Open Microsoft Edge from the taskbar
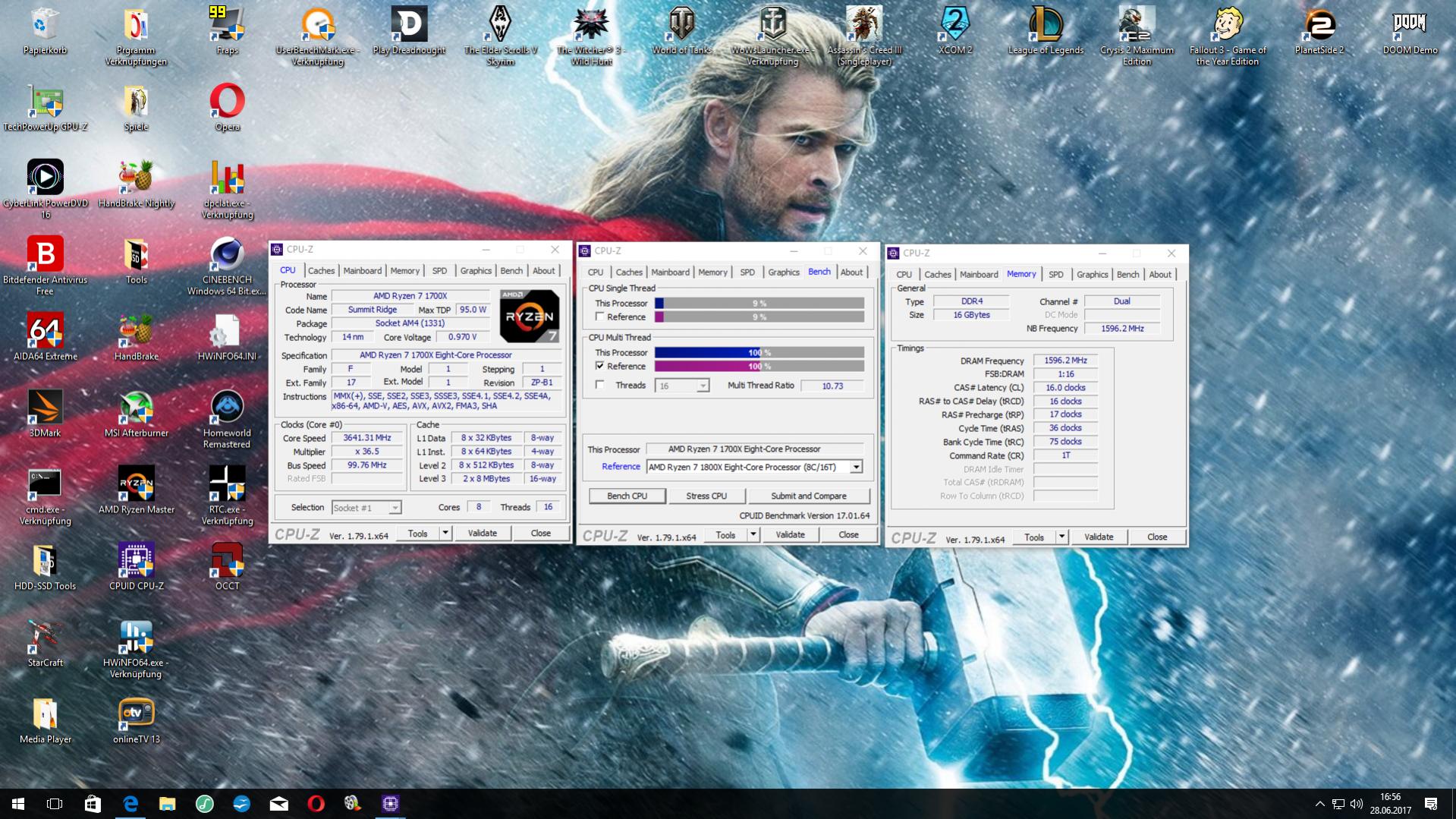 click(x=131, y=804)
